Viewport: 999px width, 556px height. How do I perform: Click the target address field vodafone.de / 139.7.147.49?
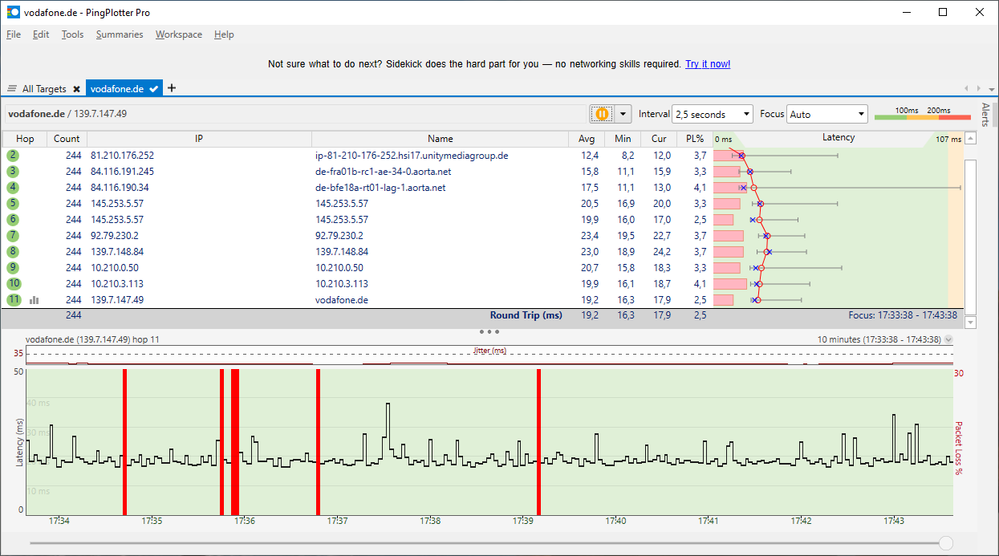(x=295, y=114)
